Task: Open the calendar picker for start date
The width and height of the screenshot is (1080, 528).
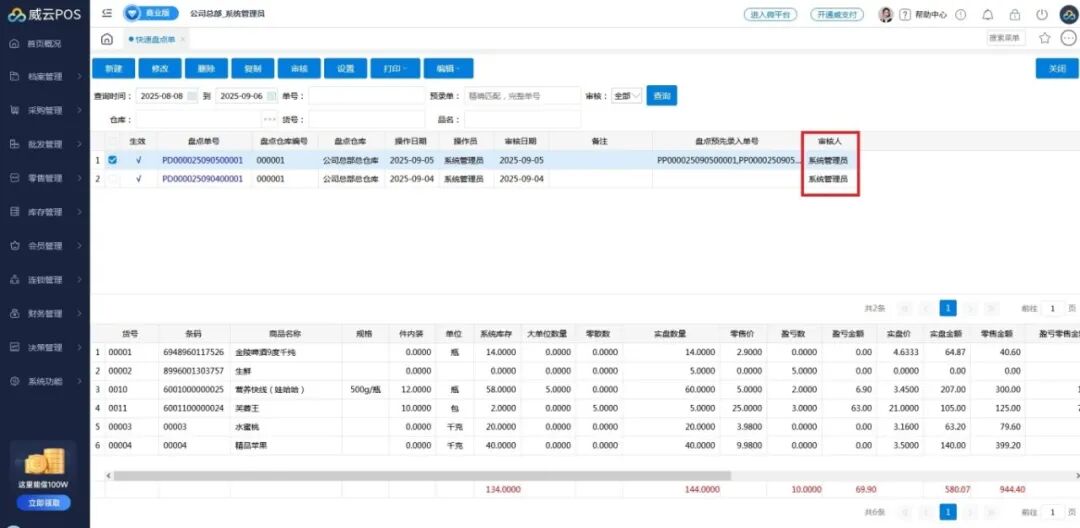Action: [x=193, y=96]
